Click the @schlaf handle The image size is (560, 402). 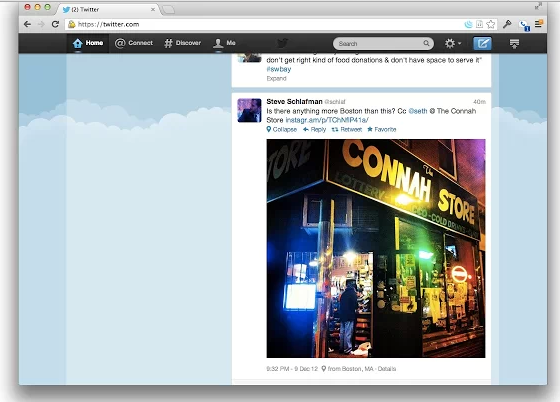click(x=335, y=102)
